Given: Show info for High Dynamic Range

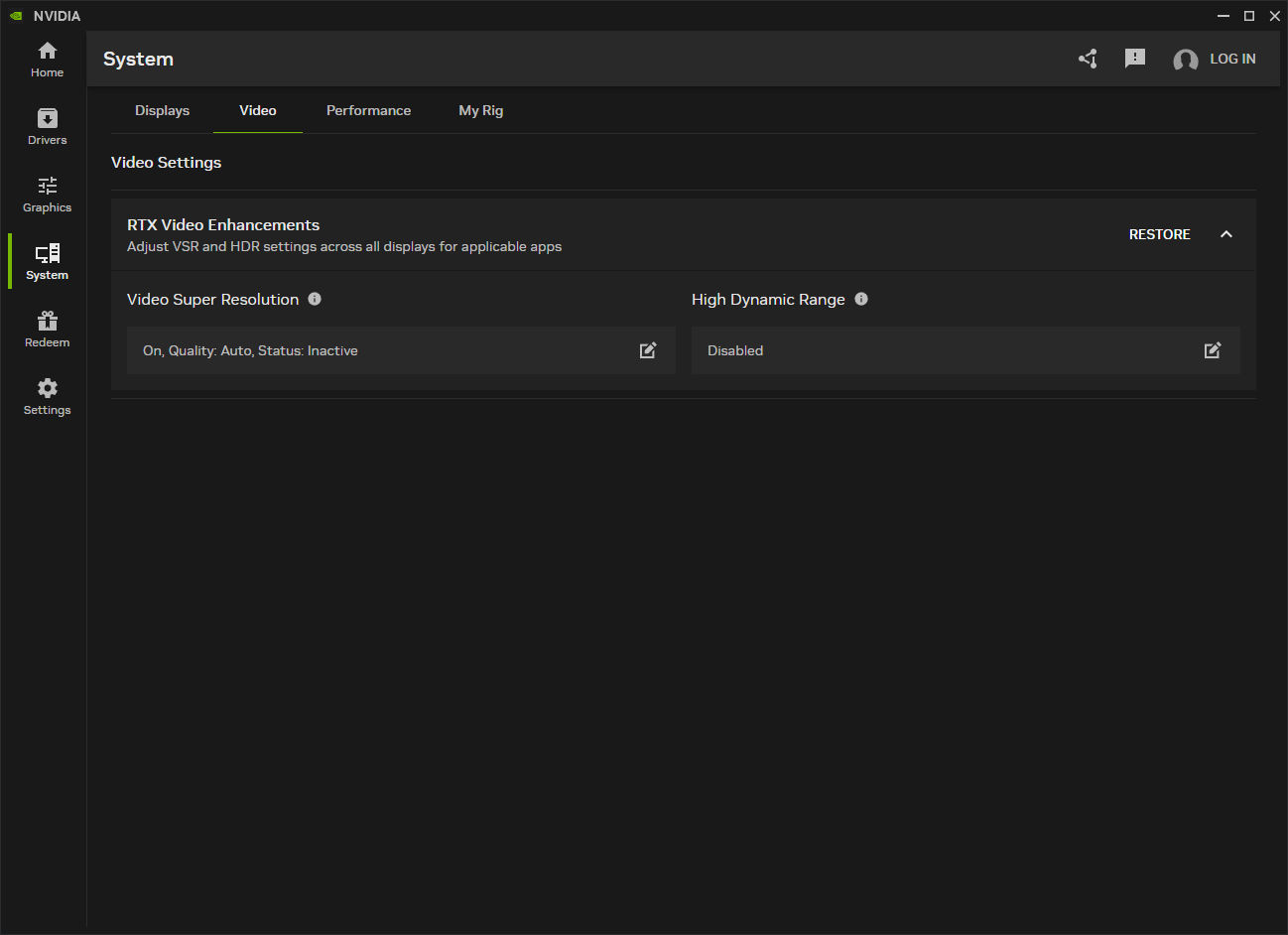Looking at the screenshot, I should 861,299.
